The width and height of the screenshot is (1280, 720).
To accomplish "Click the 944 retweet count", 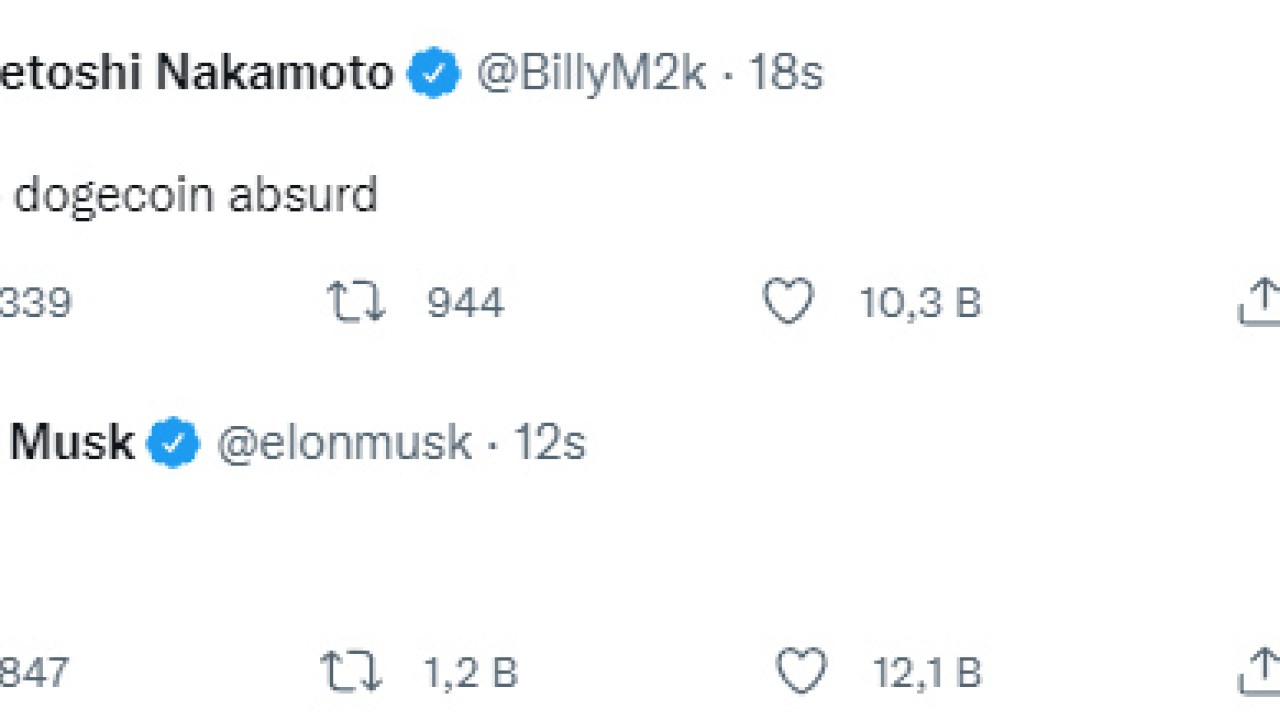I will [x=465, y=302].
